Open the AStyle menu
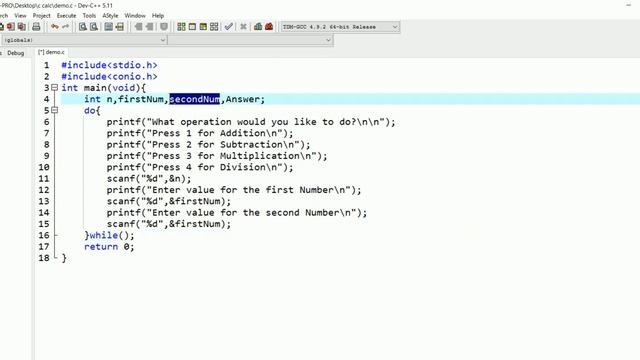Viewport: 640px width, 360px height. [x=110, y=16]
